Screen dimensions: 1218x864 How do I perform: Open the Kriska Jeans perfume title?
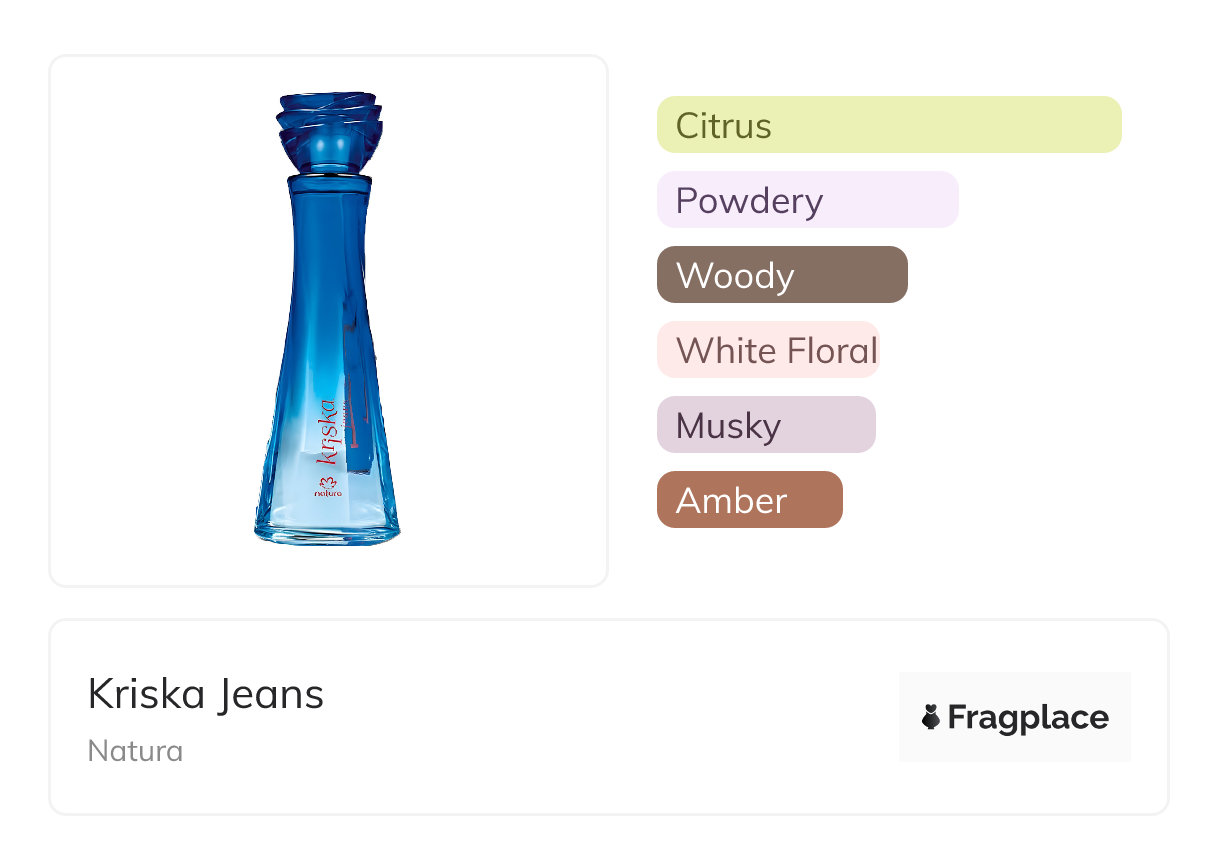point(206,694)
